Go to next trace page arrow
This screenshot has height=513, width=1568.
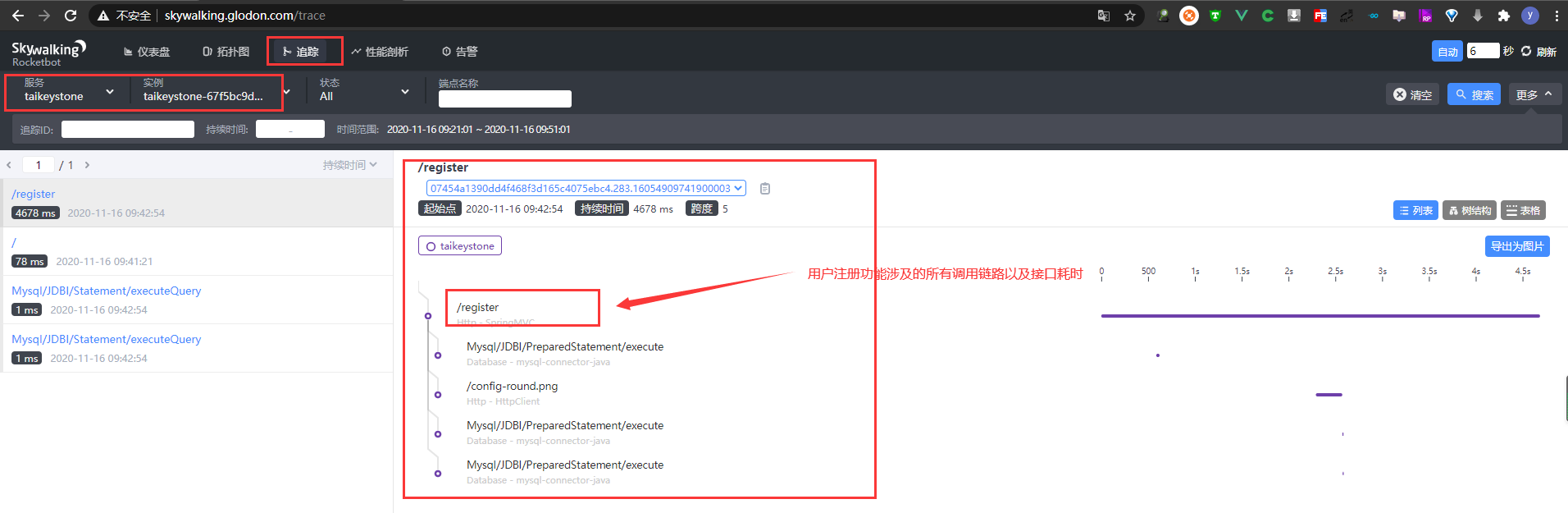tap(87, 165)
